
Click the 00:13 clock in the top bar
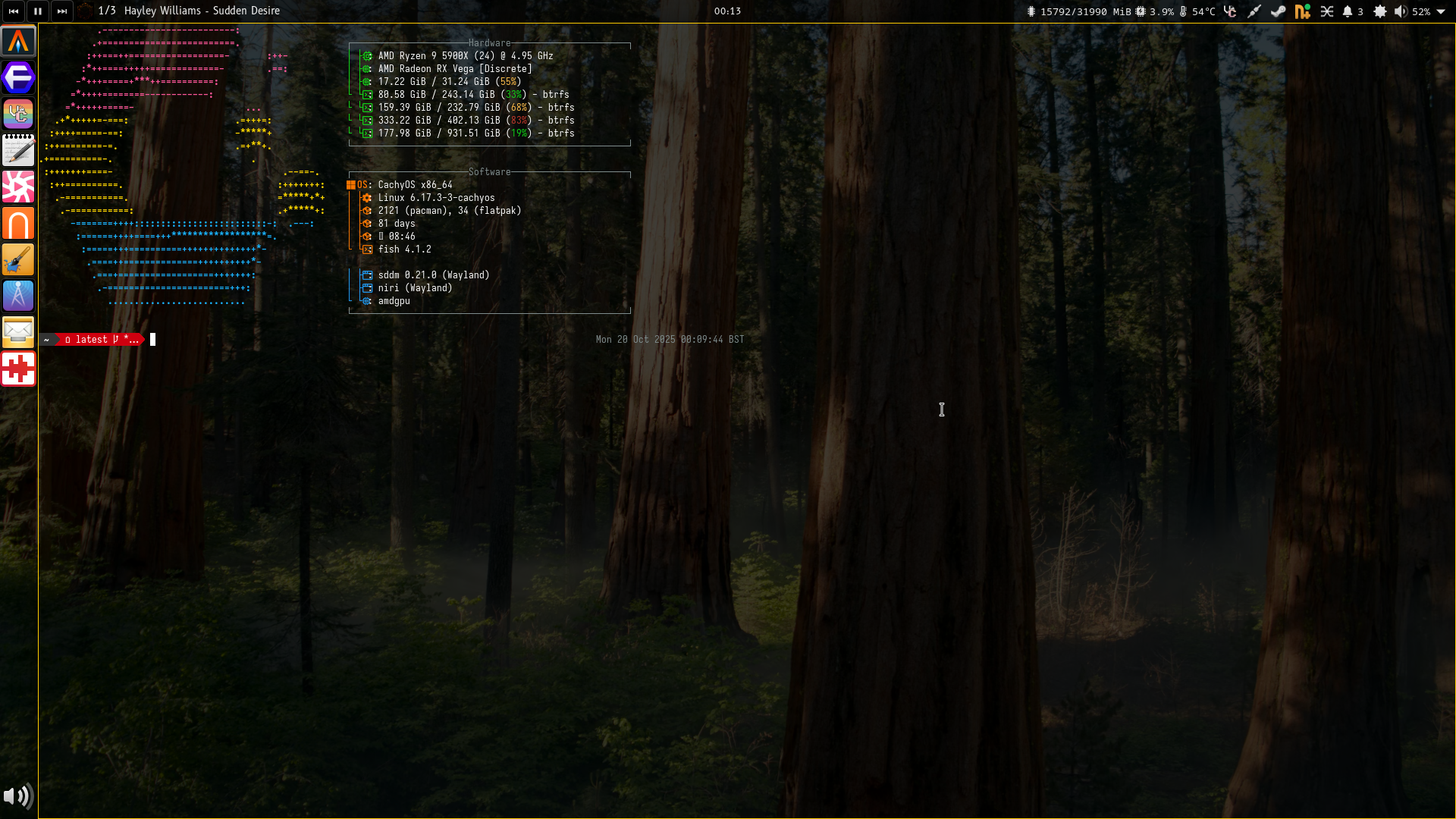pos(727,11)
